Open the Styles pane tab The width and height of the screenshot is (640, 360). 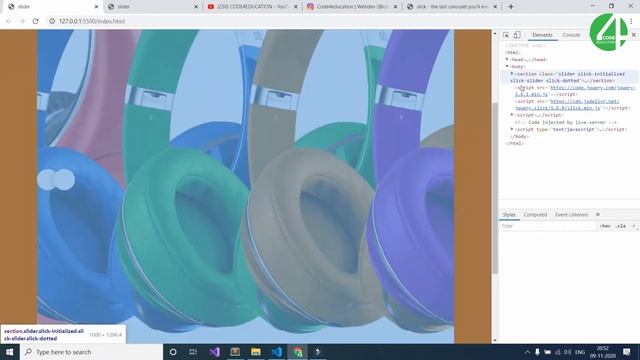point(509,215)
